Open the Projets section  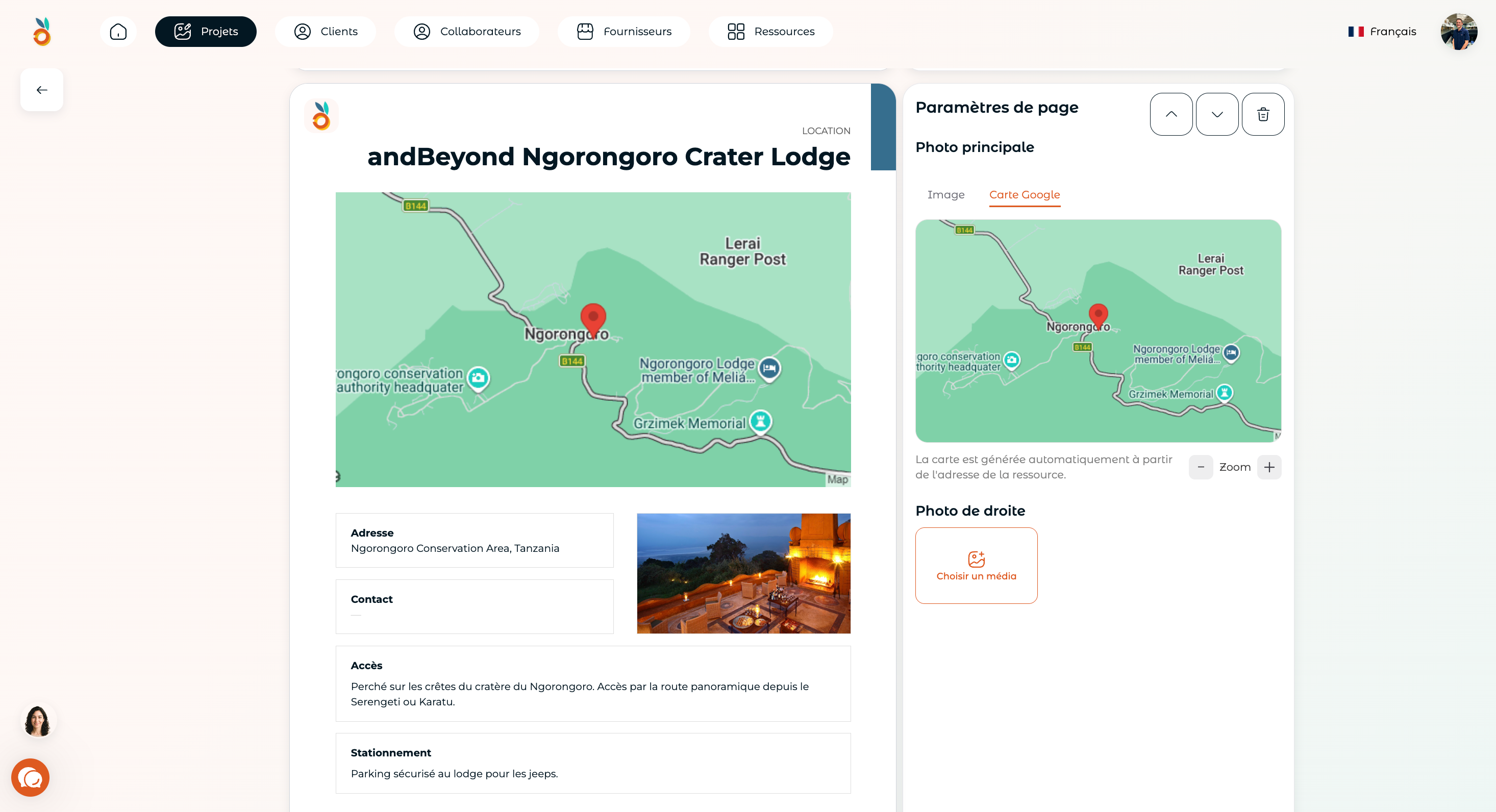coord(206,31)
